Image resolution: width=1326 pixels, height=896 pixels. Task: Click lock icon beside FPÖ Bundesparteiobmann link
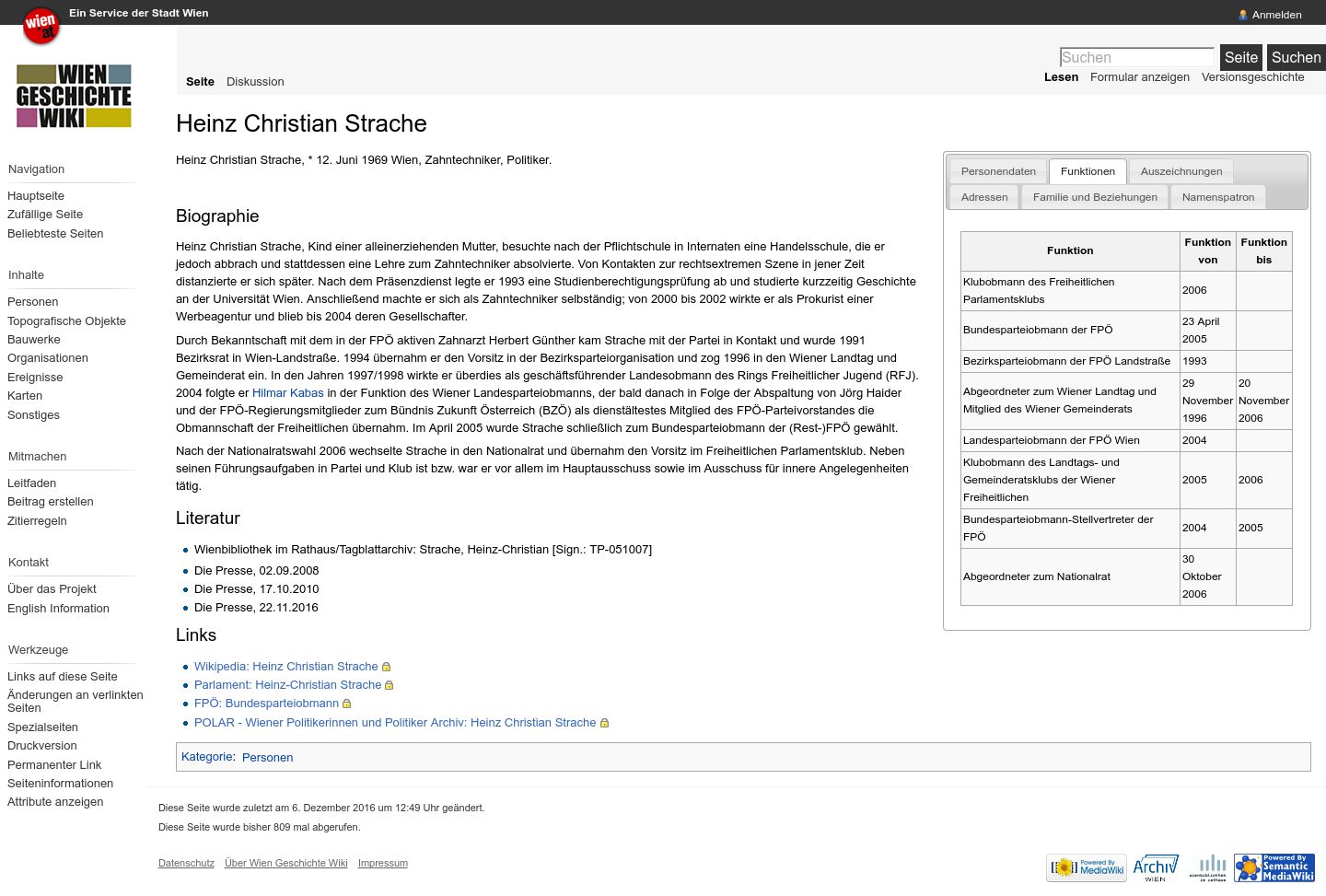[347, 704]
